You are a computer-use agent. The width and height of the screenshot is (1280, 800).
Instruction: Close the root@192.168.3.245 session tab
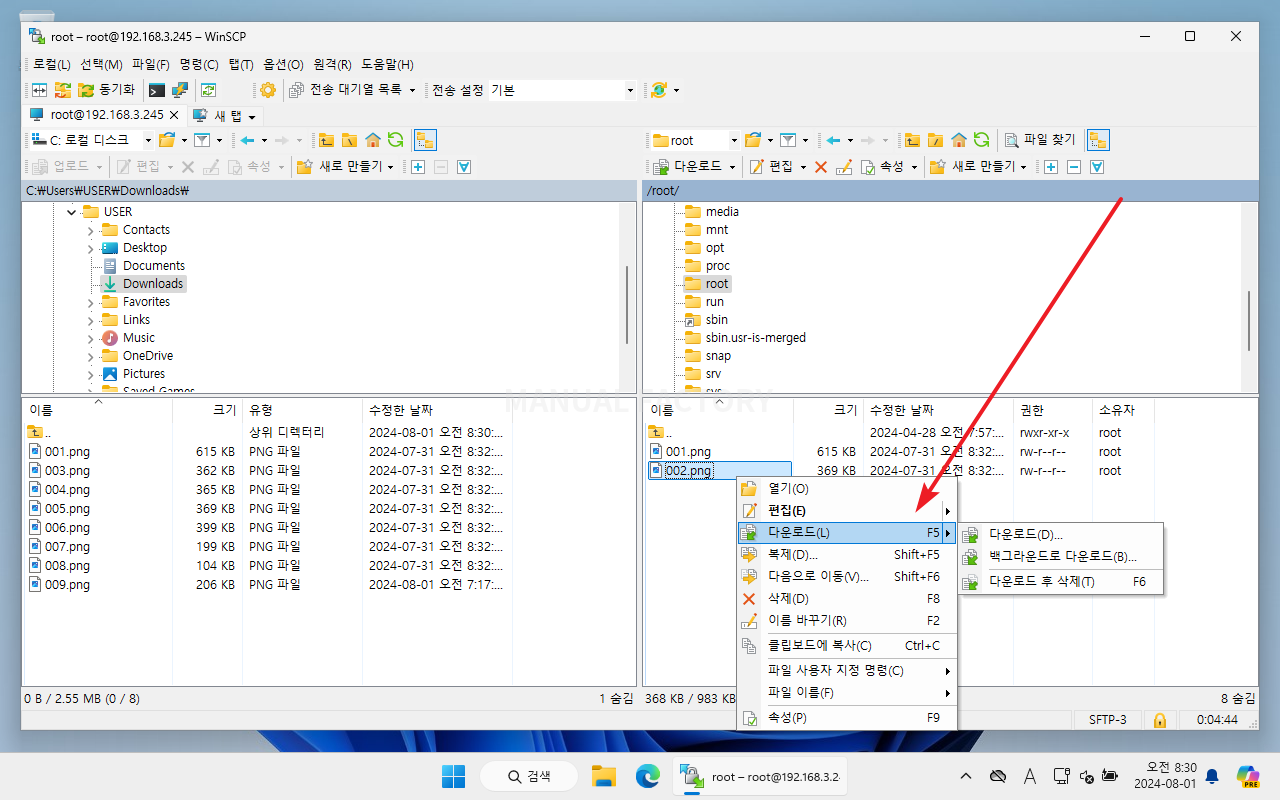click(173, 115)
